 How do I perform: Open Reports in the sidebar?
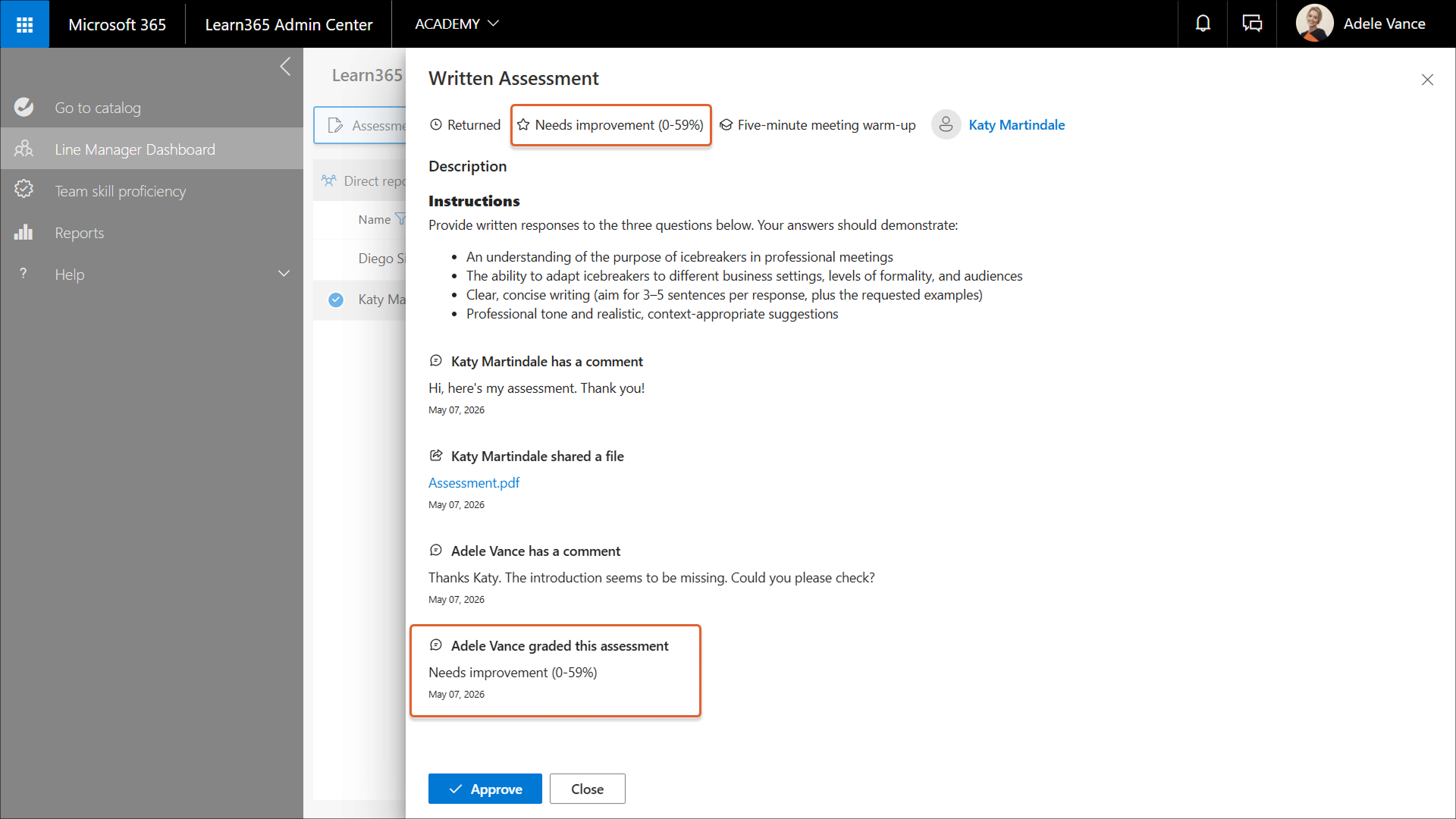click(x=152, y=233)
